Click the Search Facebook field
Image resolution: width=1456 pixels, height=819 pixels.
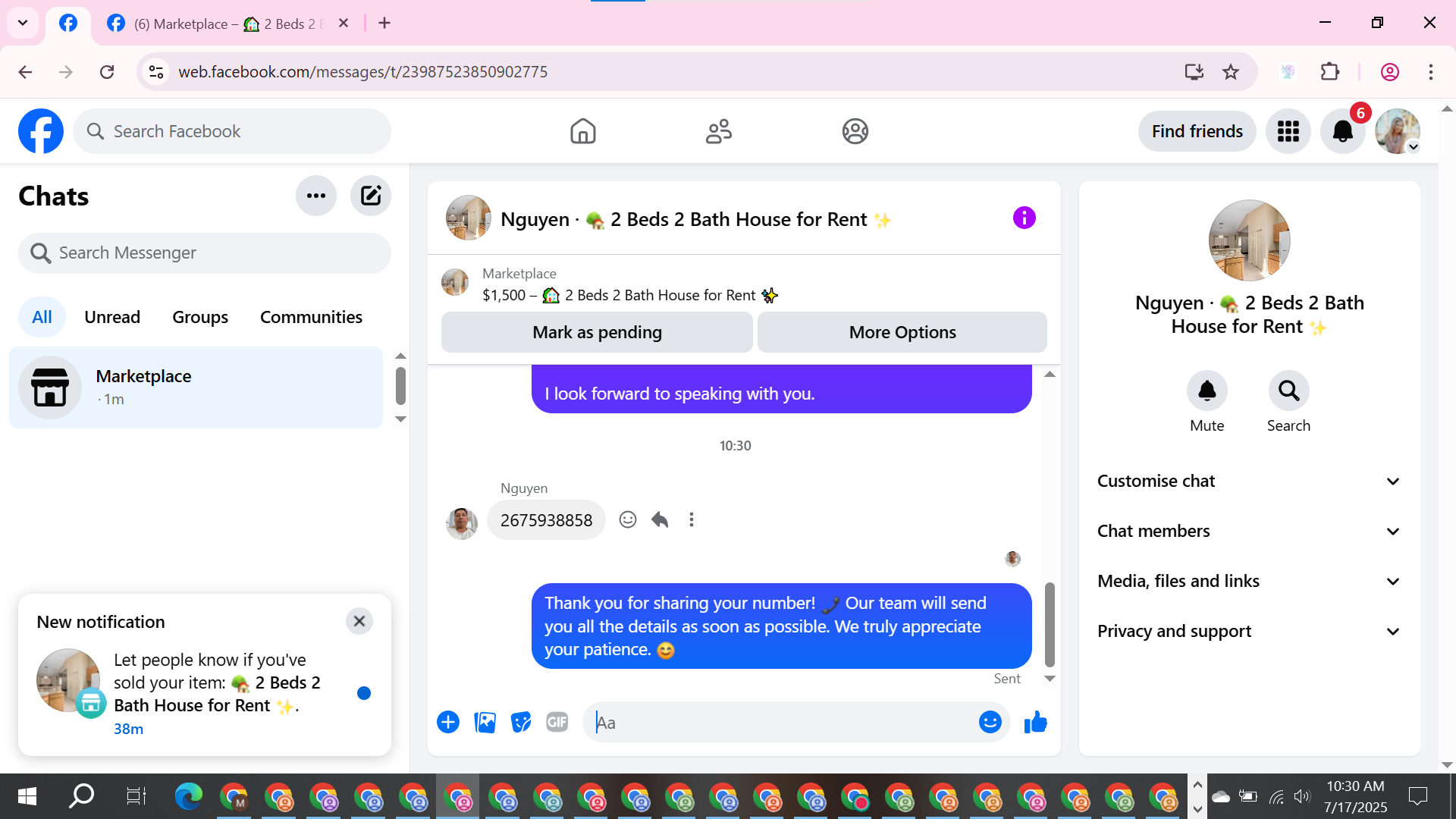[x=232, y=131]
